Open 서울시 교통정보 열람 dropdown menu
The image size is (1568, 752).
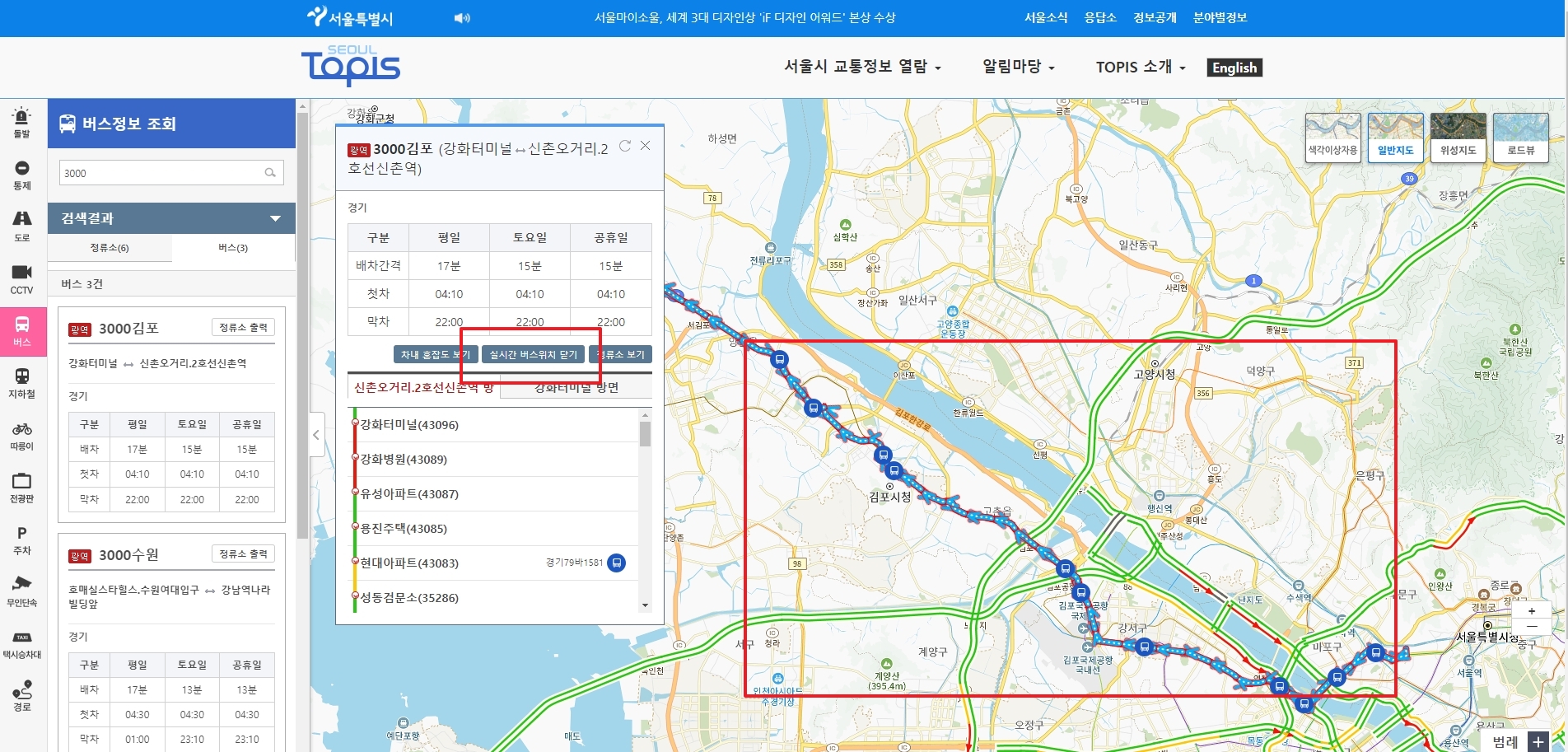862,67
